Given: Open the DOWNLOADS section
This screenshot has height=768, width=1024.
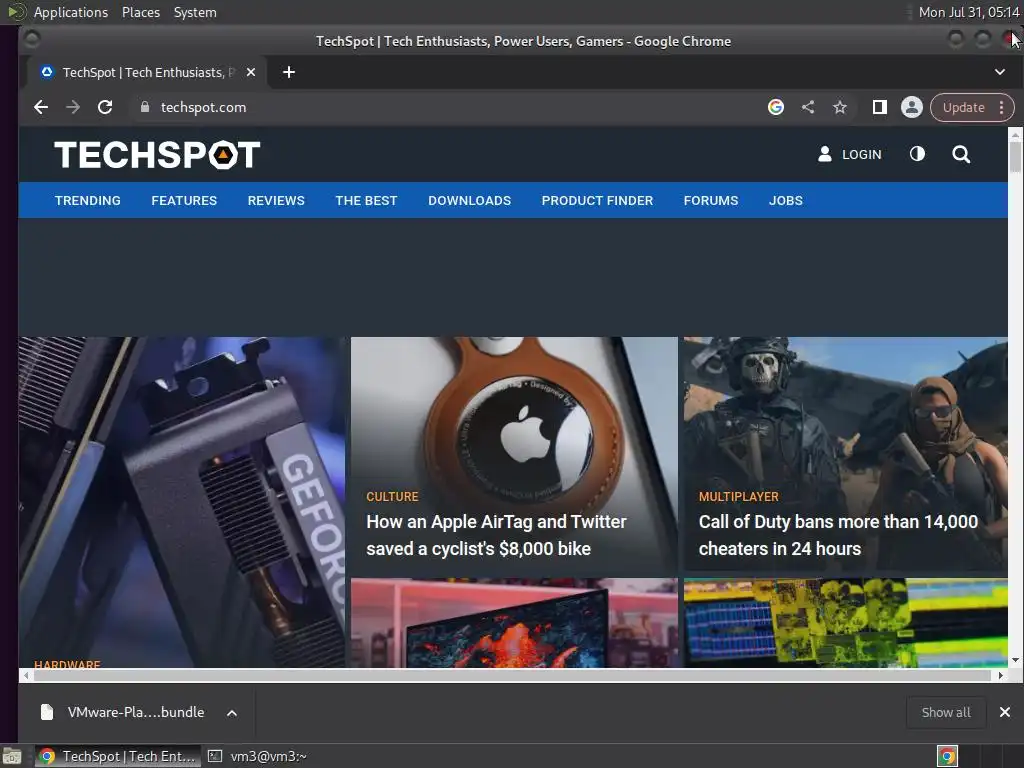Looking at the screenshot, I should coord(470,200).
